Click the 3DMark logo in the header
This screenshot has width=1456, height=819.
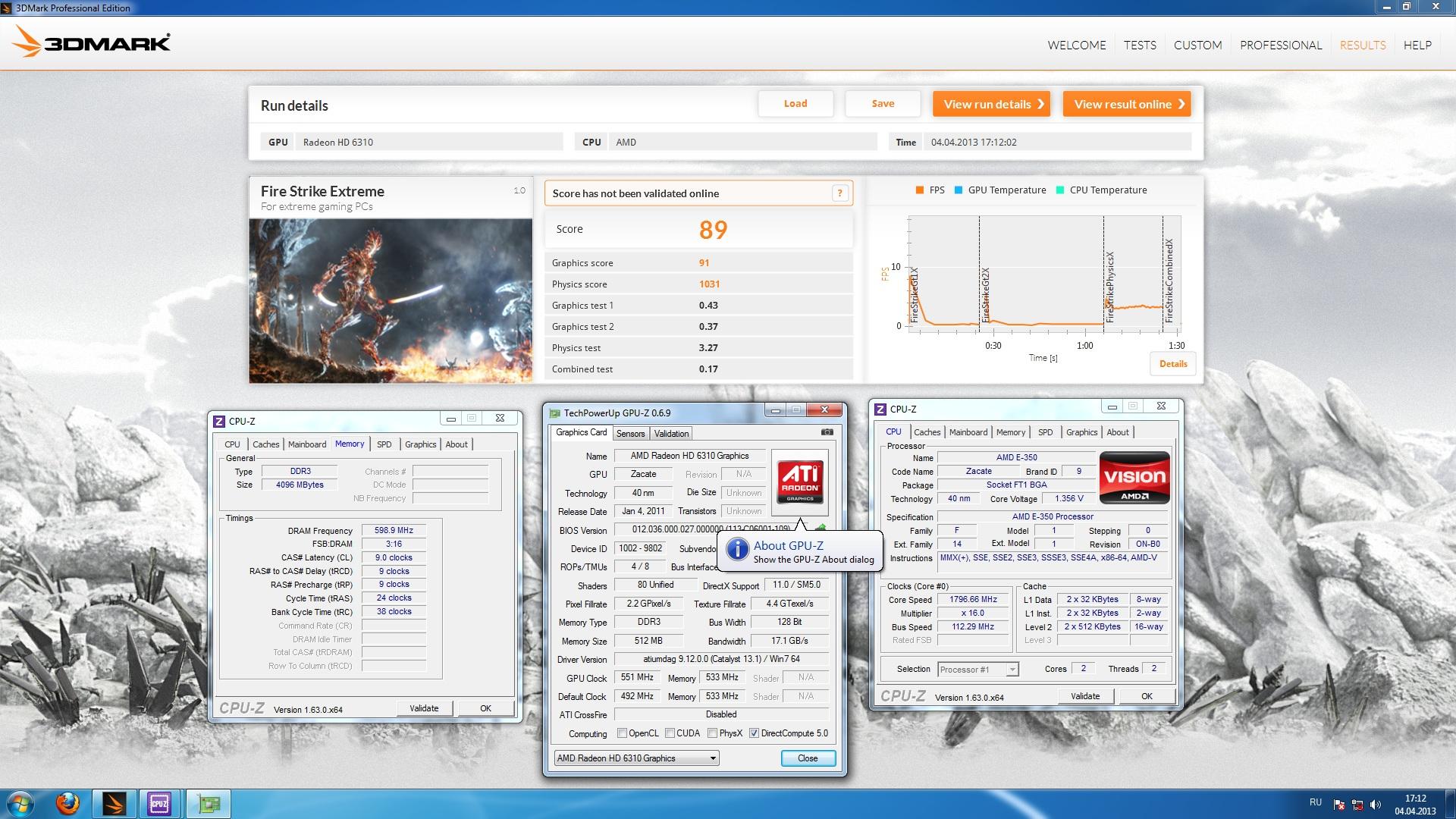tap(91, 42)
